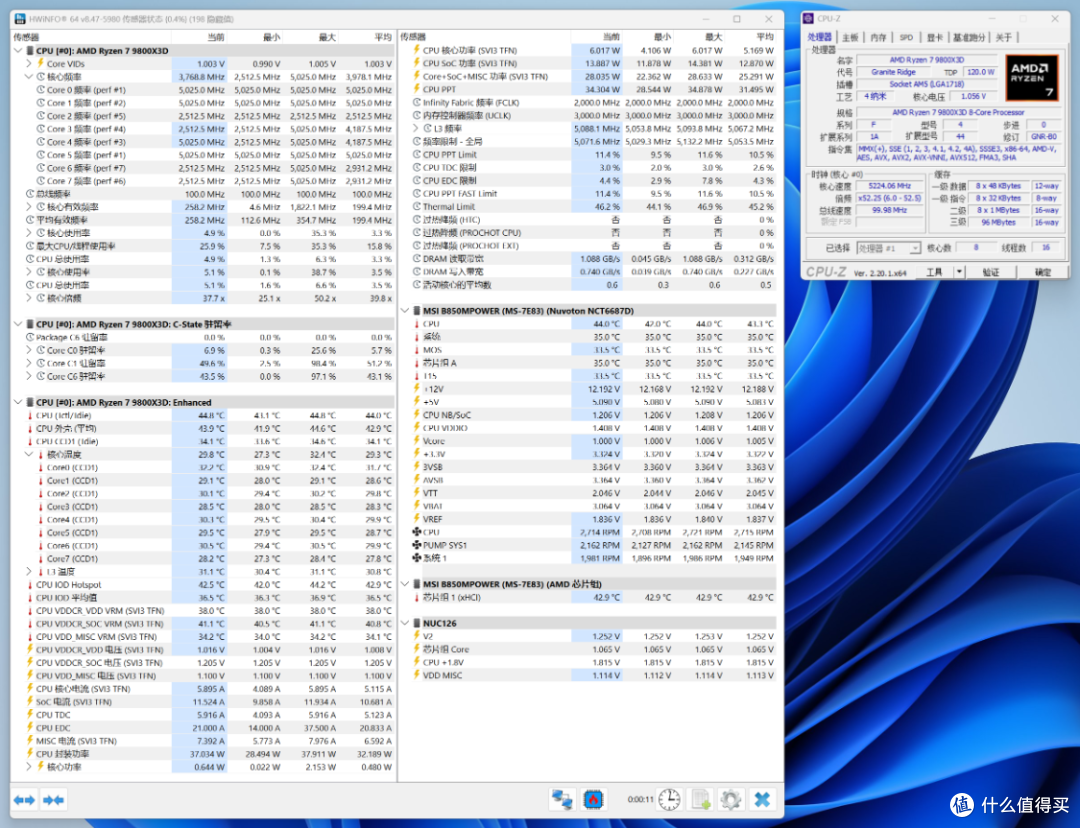Open the 显卡 tab in CPU-Z
The width and height of the screenshot is (1080, 828).
pyautogui.click(x=933, y=37)
